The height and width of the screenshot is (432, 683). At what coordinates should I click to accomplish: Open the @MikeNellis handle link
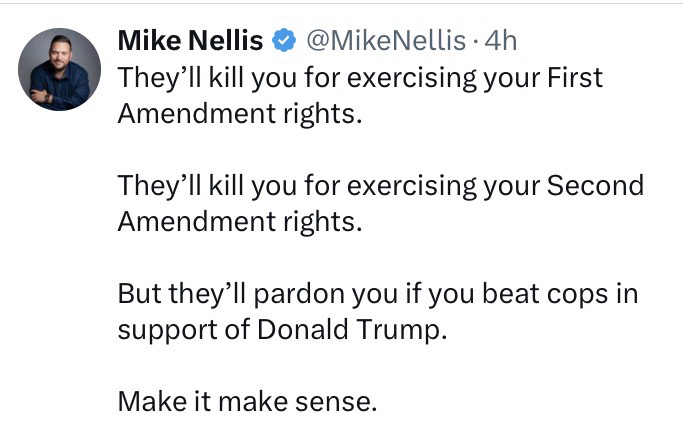tap(383, 41)
